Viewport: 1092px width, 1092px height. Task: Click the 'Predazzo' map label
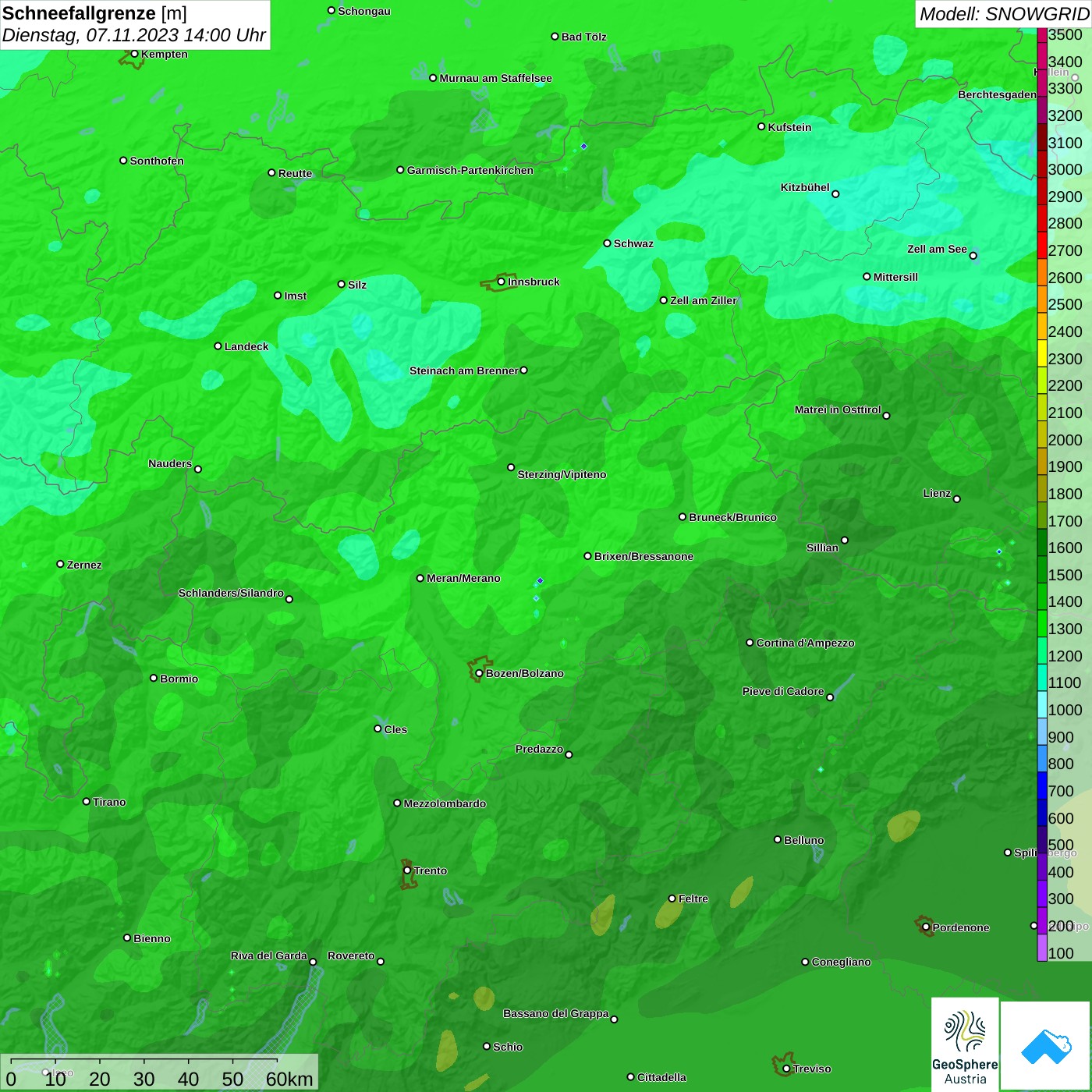[539, 749]
